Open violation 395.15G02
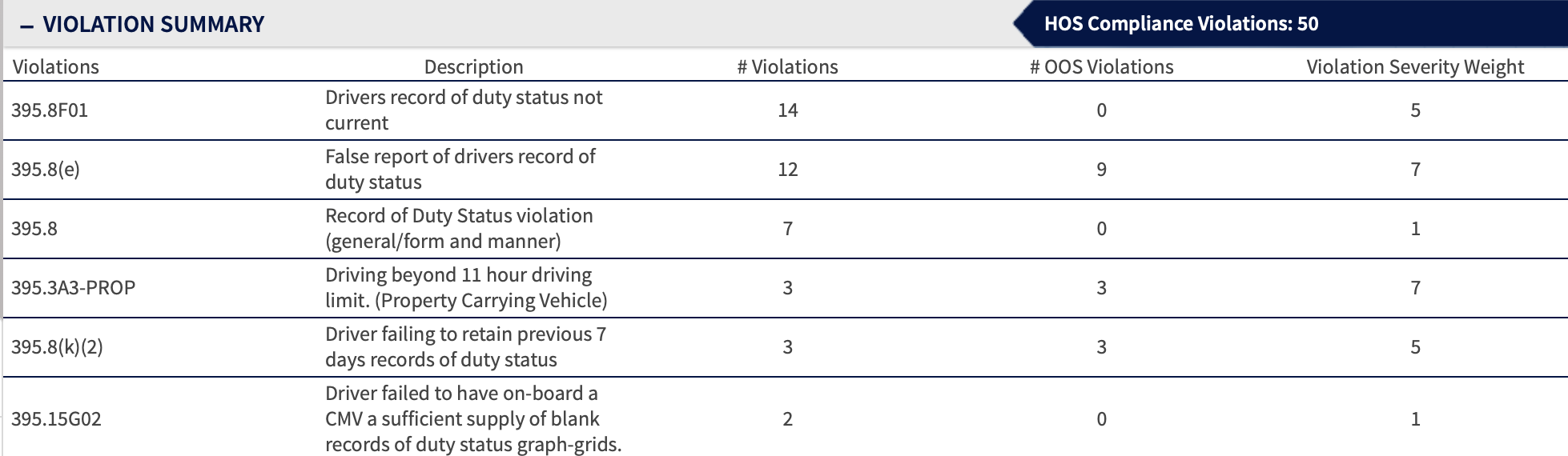The width and height of the screenshot is (1568, 456). [56, 419]
